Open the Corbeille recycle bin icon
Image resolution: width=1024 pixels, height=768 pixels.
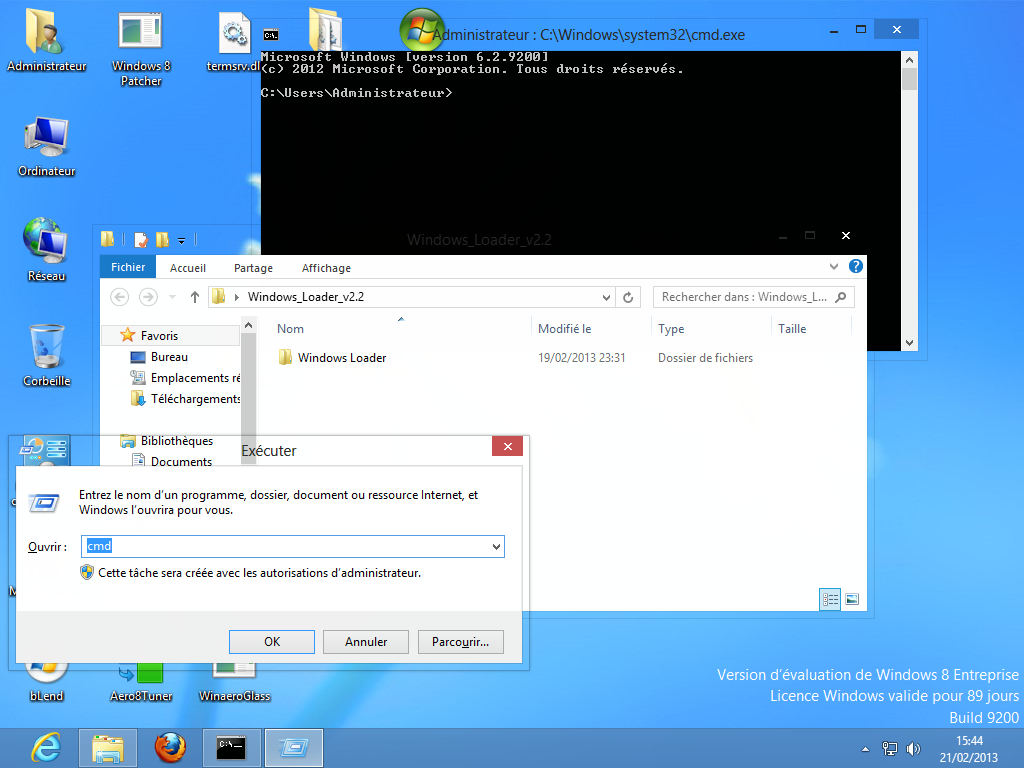click(x=46, y=356)
